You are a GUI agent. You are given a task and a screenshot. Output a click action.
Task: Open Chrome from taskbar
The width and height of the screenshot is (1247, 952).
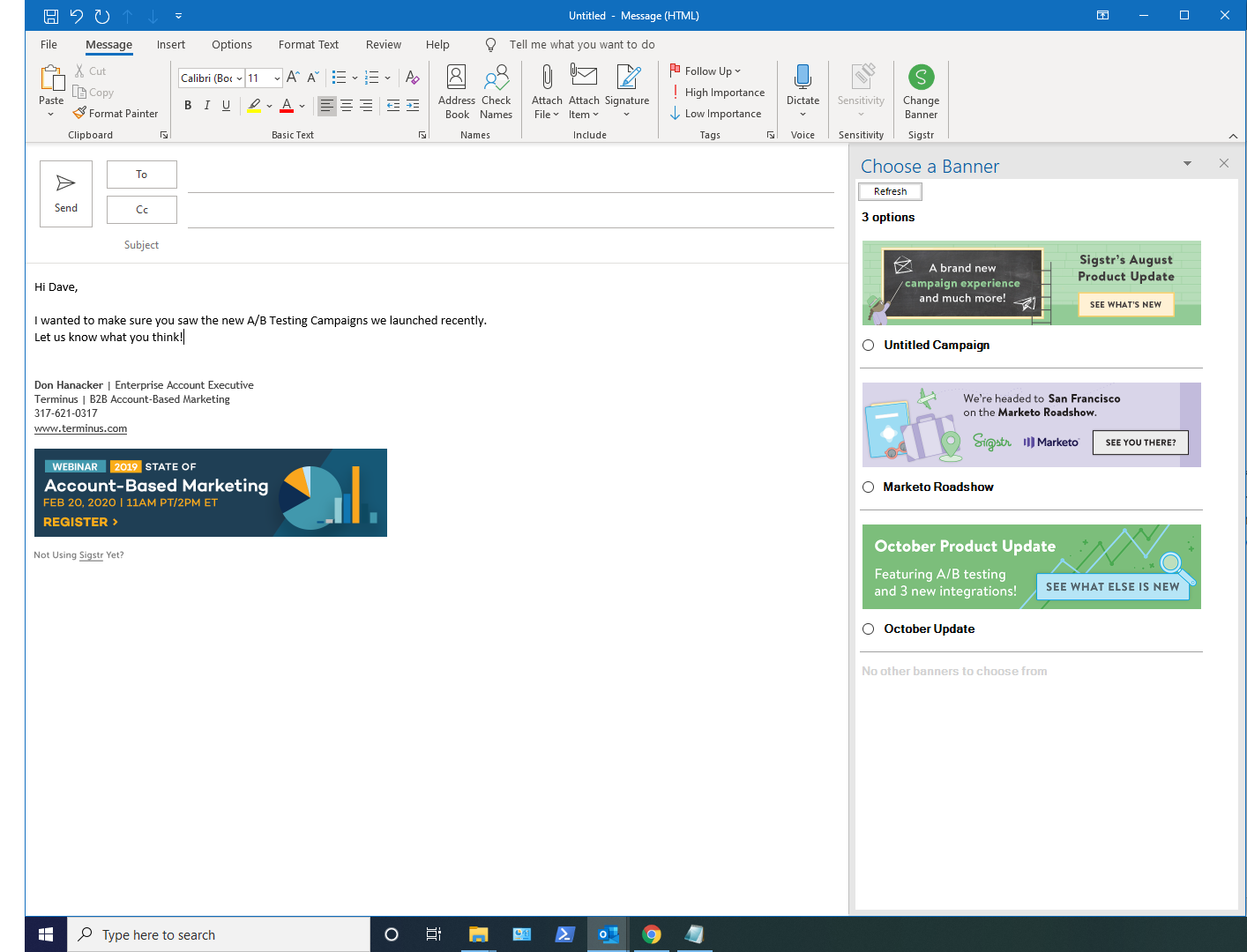tap(652, 934)
